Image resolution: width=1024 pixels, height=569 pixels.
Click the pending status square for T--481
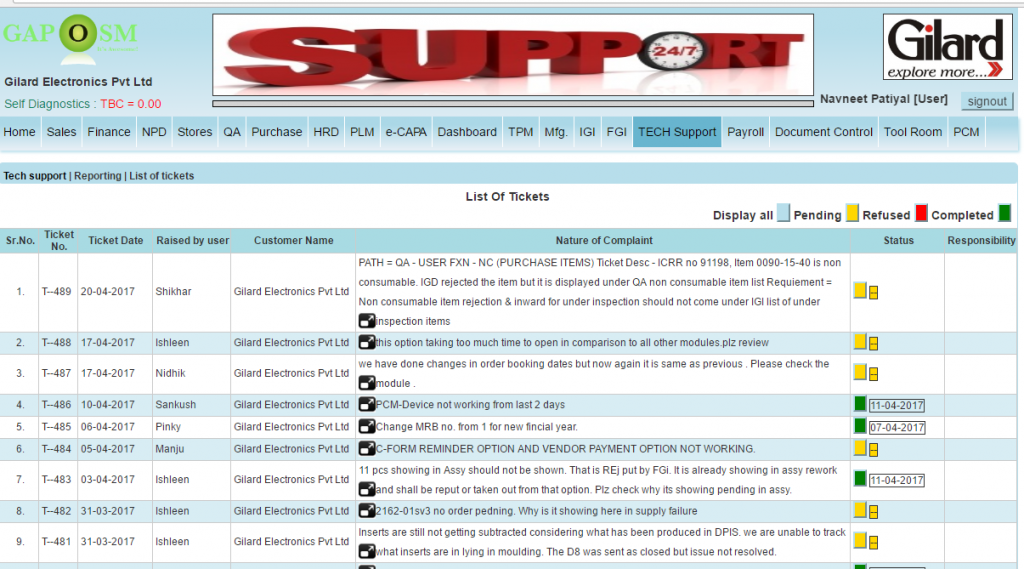[860, 541]
